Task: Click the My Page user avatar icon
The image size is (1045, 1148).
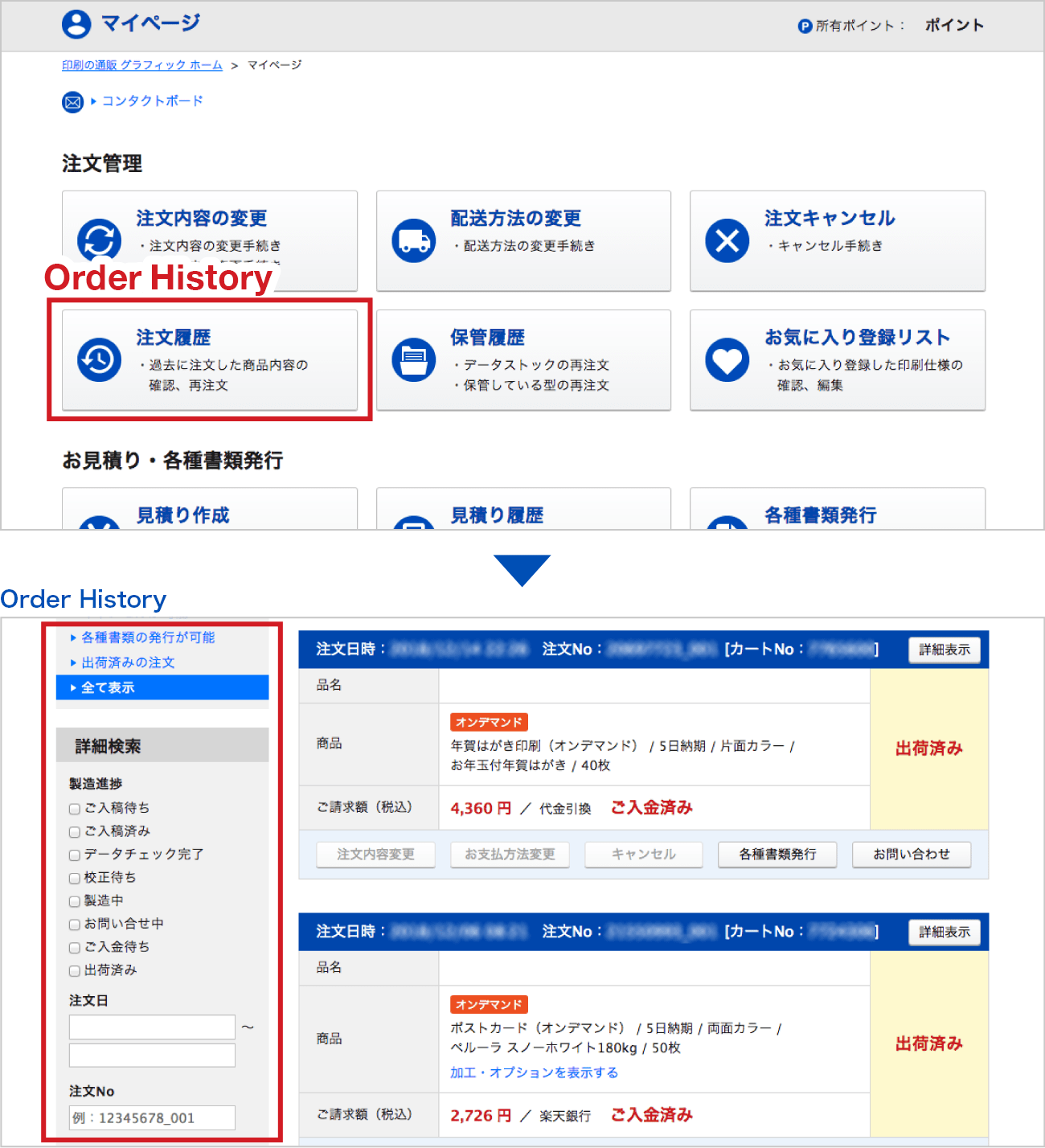Action: [x=76, y=24]
